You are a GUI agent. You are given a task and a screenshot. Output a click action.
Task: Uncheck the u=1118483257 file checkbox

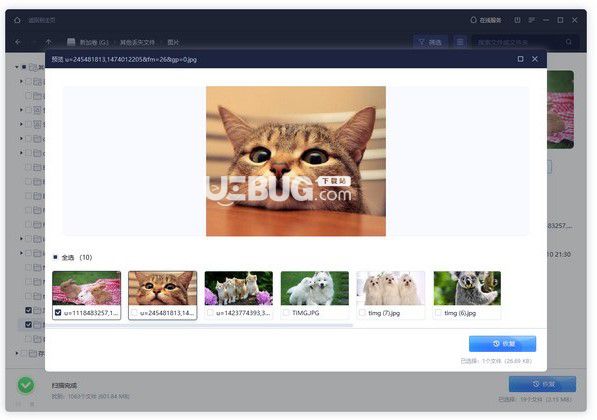(x=58, y=313)
